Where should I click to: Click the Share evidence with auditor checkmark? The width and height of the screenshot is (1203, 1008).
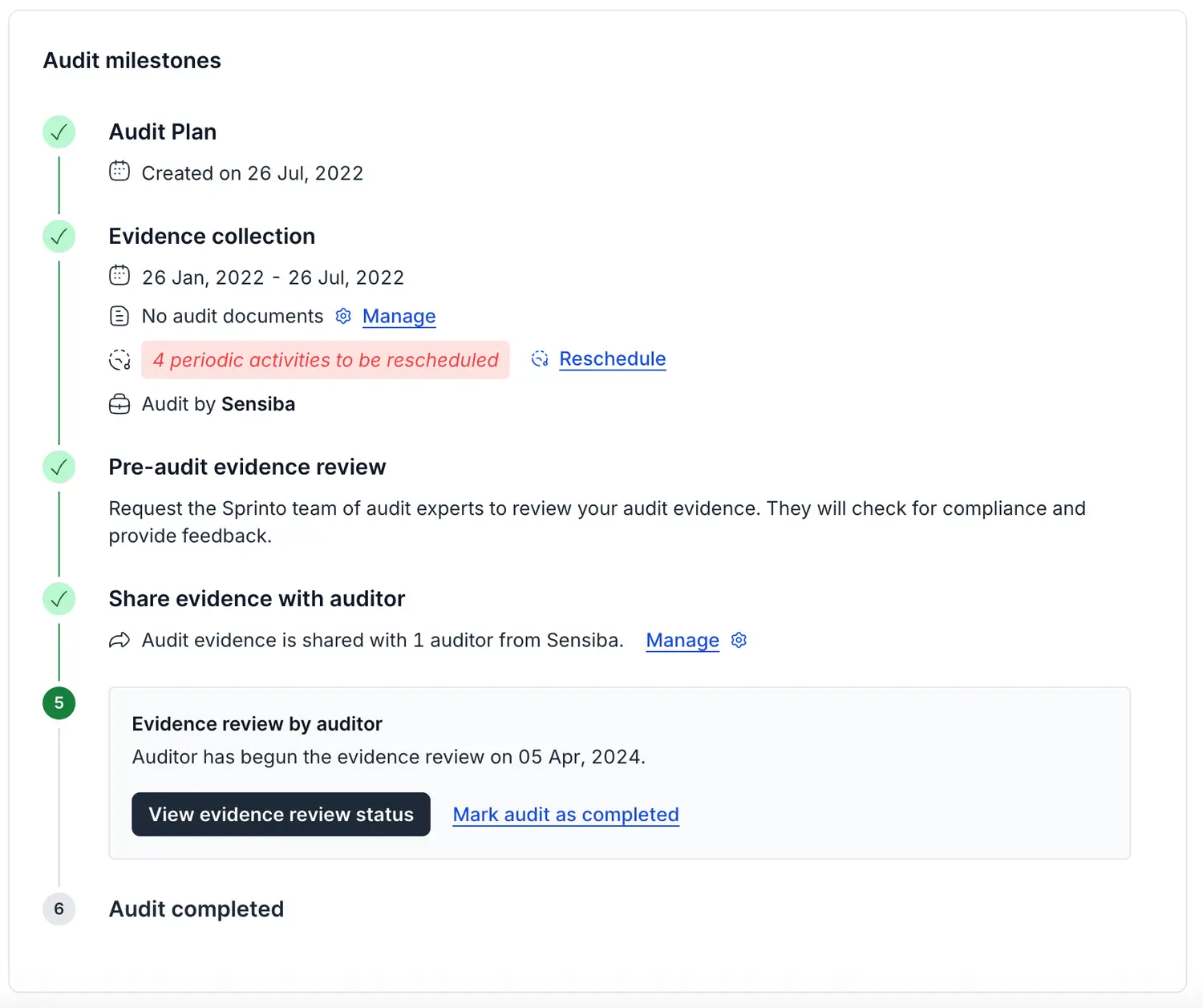pos(59,599)
